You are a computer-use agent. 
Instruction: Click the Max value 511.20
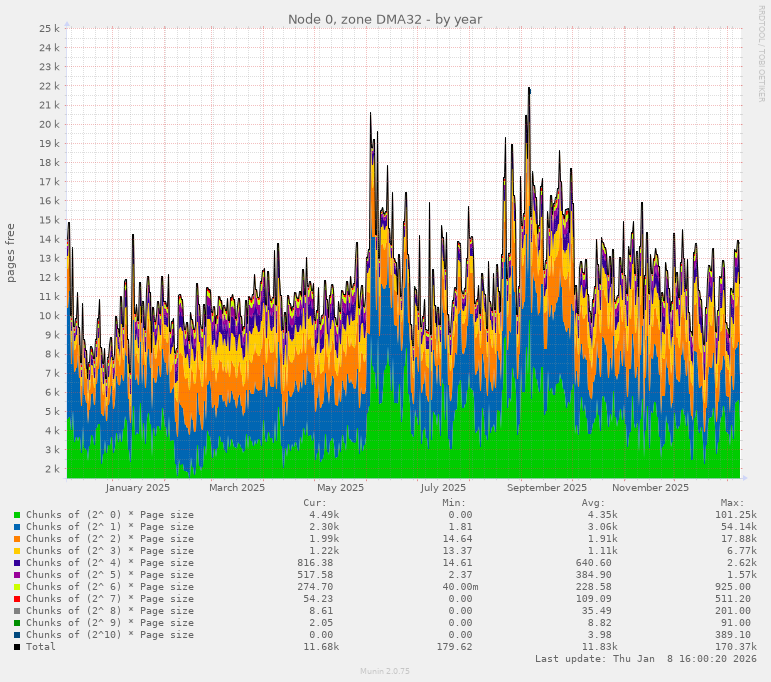coord(733,599)
